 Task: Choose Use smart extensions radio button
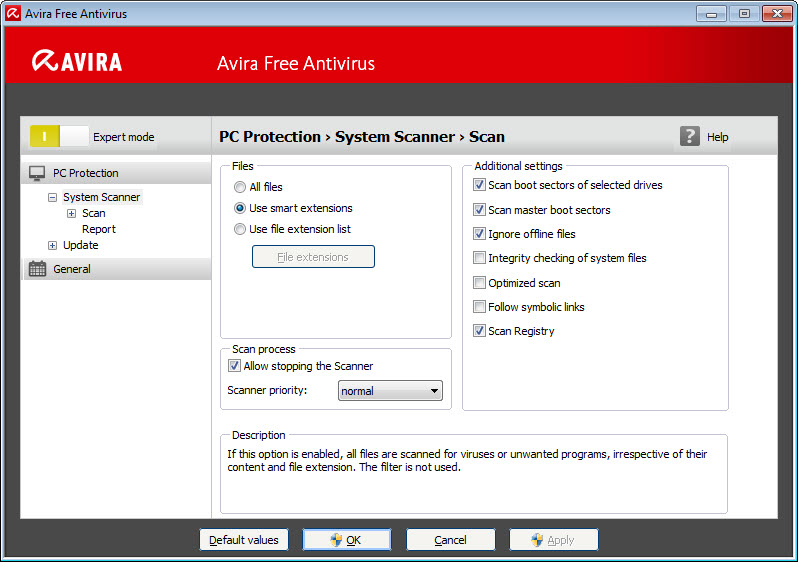240,208
